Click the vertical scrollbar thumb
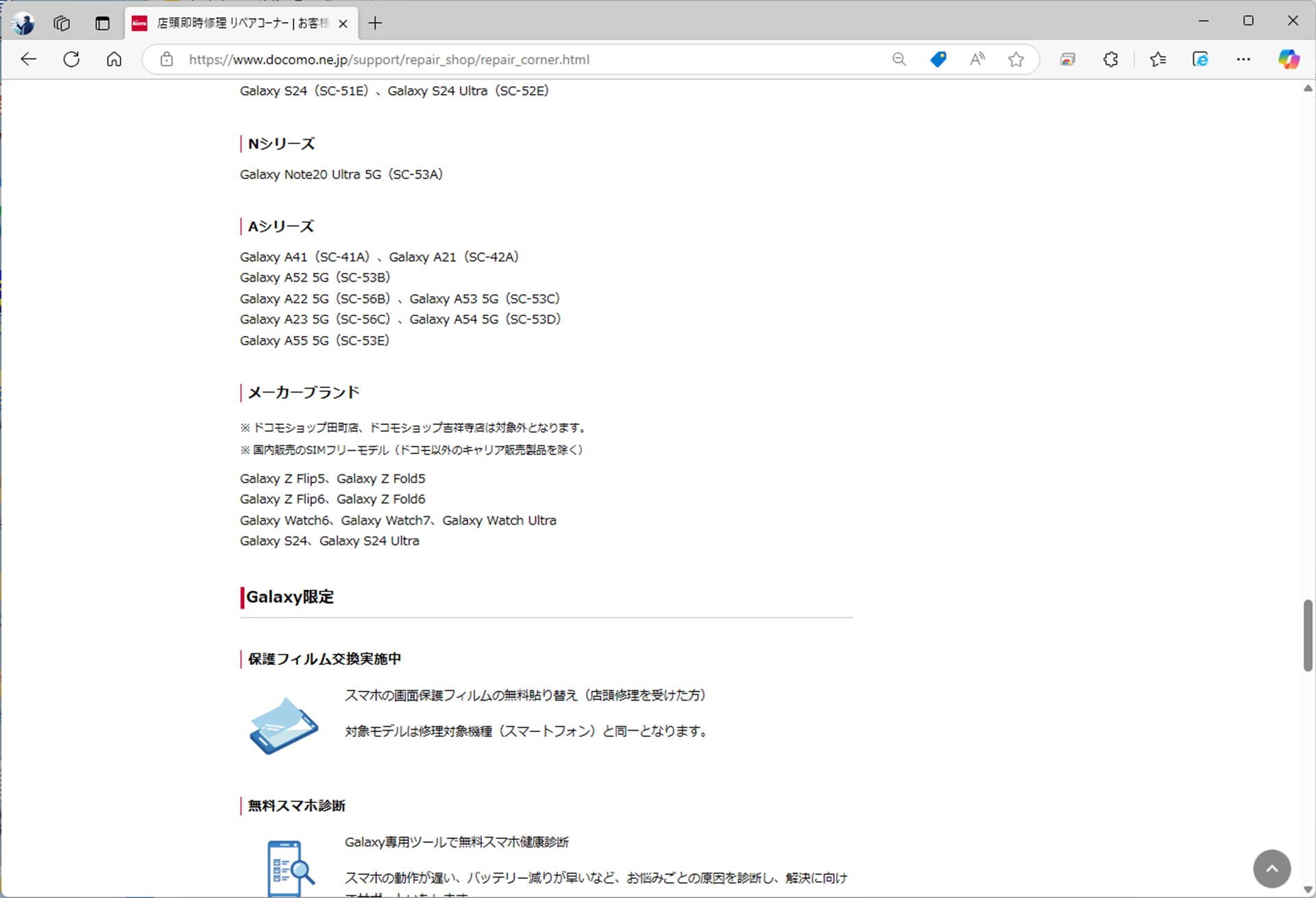Image resolution: width=1316 pixels, height=898 pixels. [x=1308, y=635]
